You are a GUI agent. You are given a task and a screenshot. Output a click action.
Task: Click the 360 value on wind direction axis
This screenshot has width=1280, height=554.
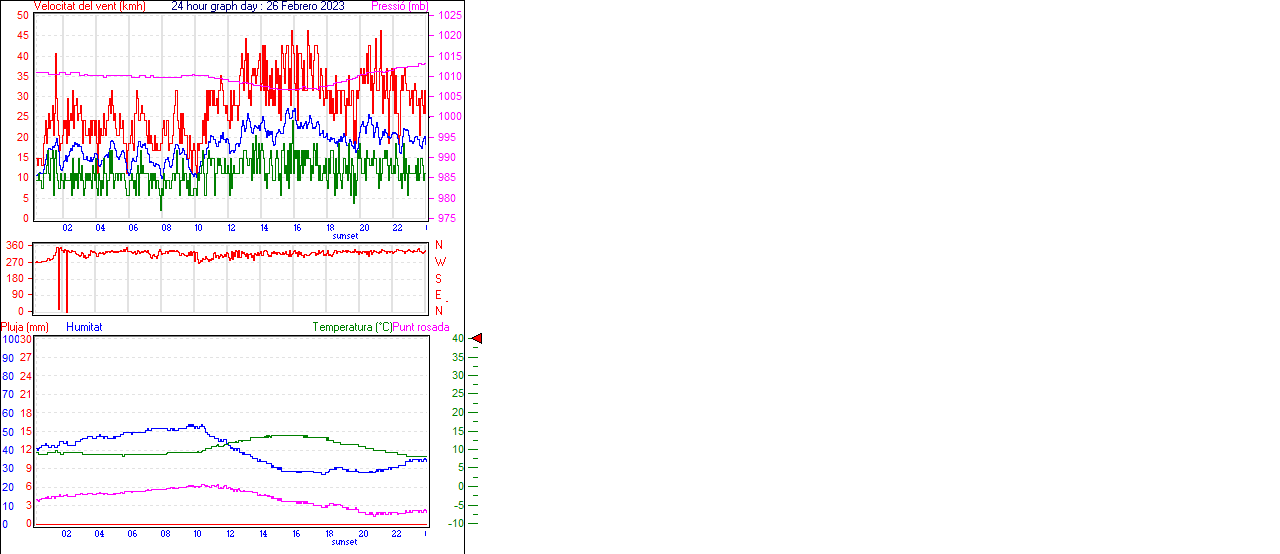click(15, 245)
